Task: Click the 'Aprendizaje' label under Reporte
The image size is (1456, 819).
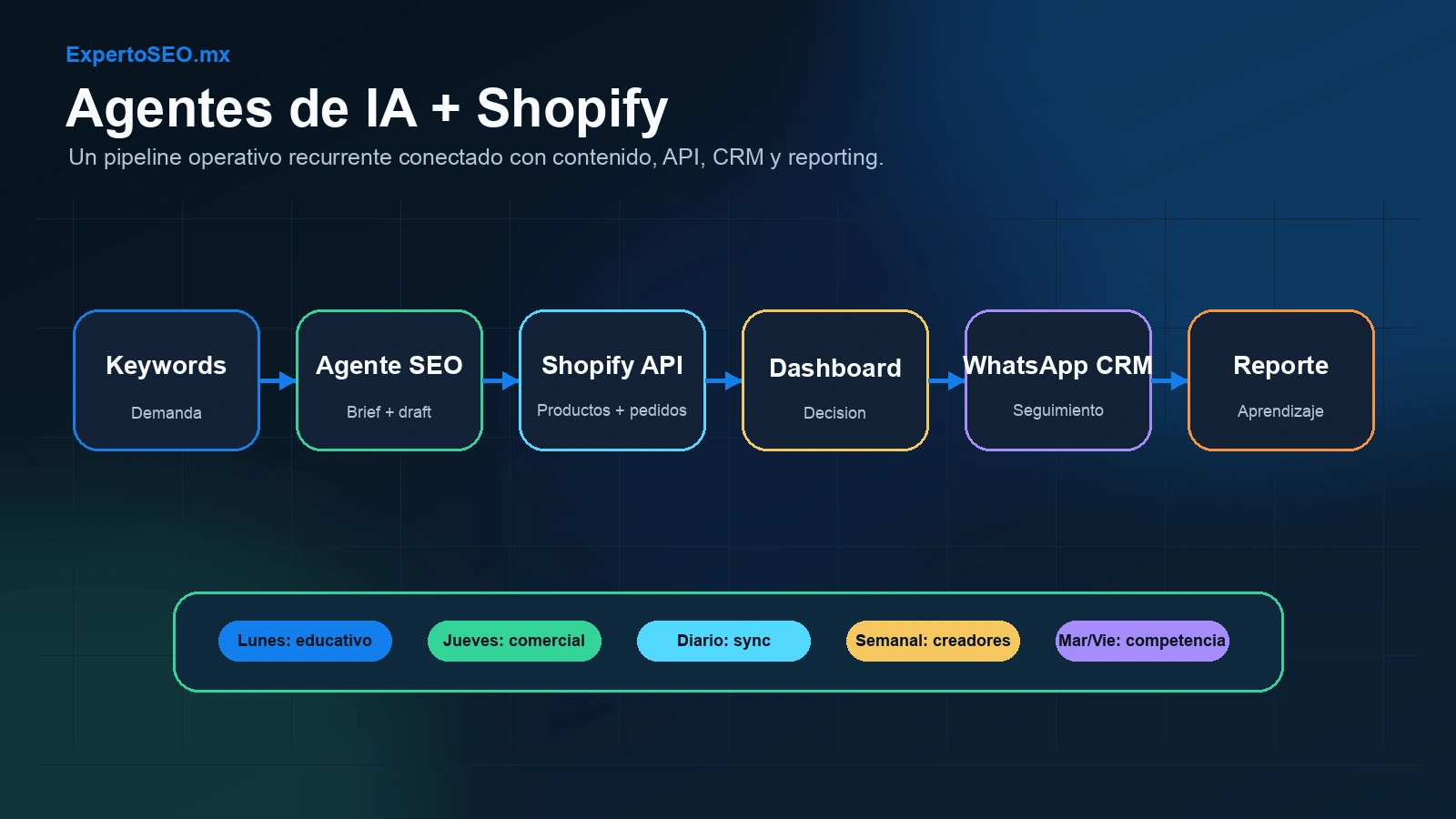Action: (1280, 411)
